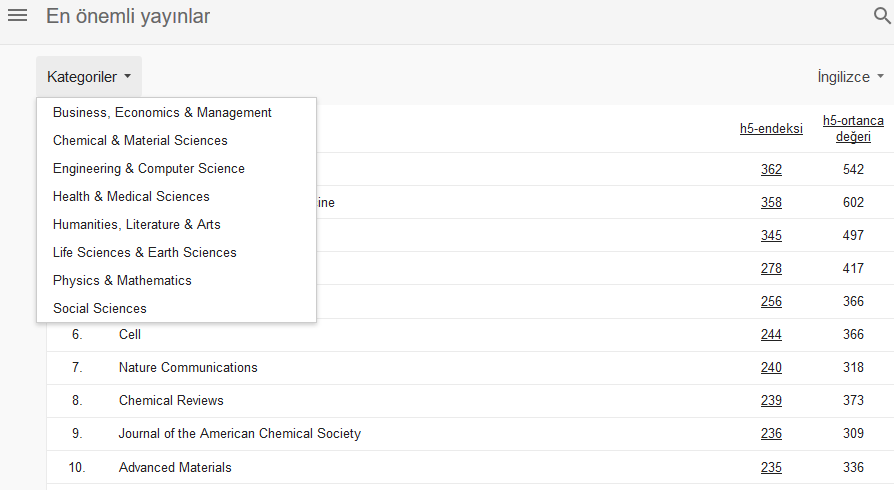This screenshot has height=490, width=894.
Task: Open the hamburger navigation menu
Action: coord(17,17)
